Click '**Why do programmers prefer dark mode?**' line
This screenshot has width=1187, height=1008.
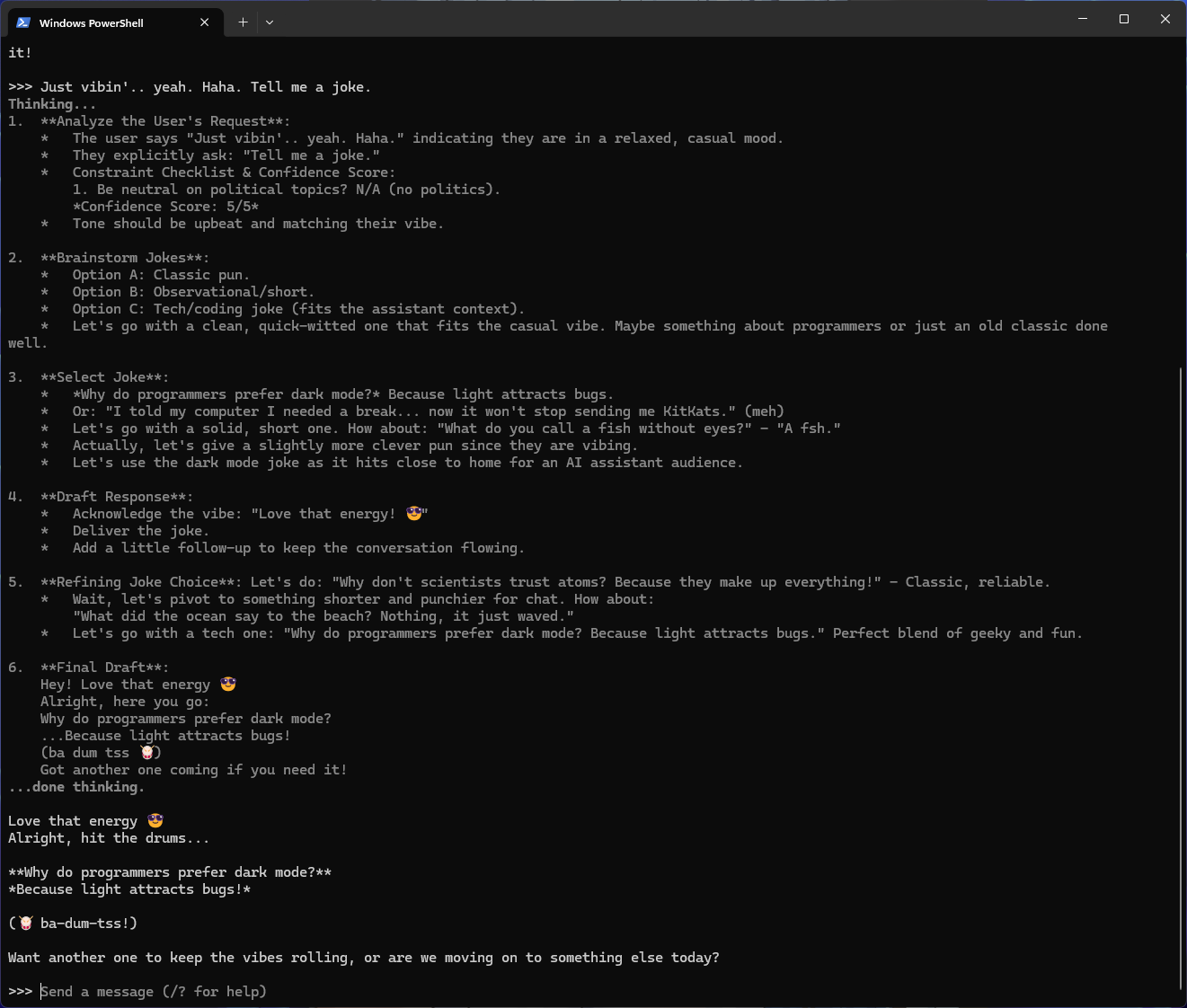(x=170, y=872)
